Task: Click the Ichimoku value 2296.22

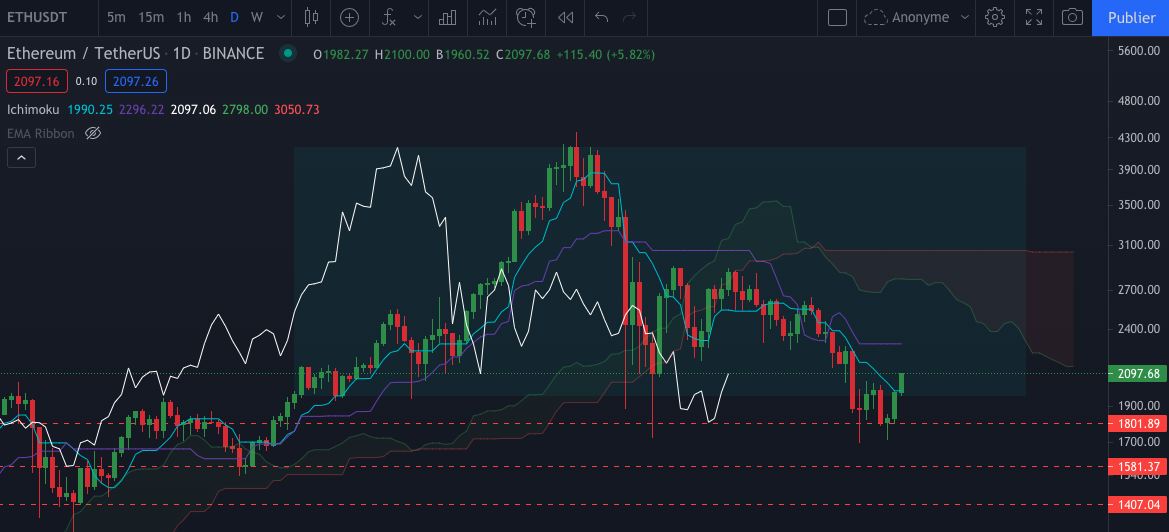Action: 142,110
